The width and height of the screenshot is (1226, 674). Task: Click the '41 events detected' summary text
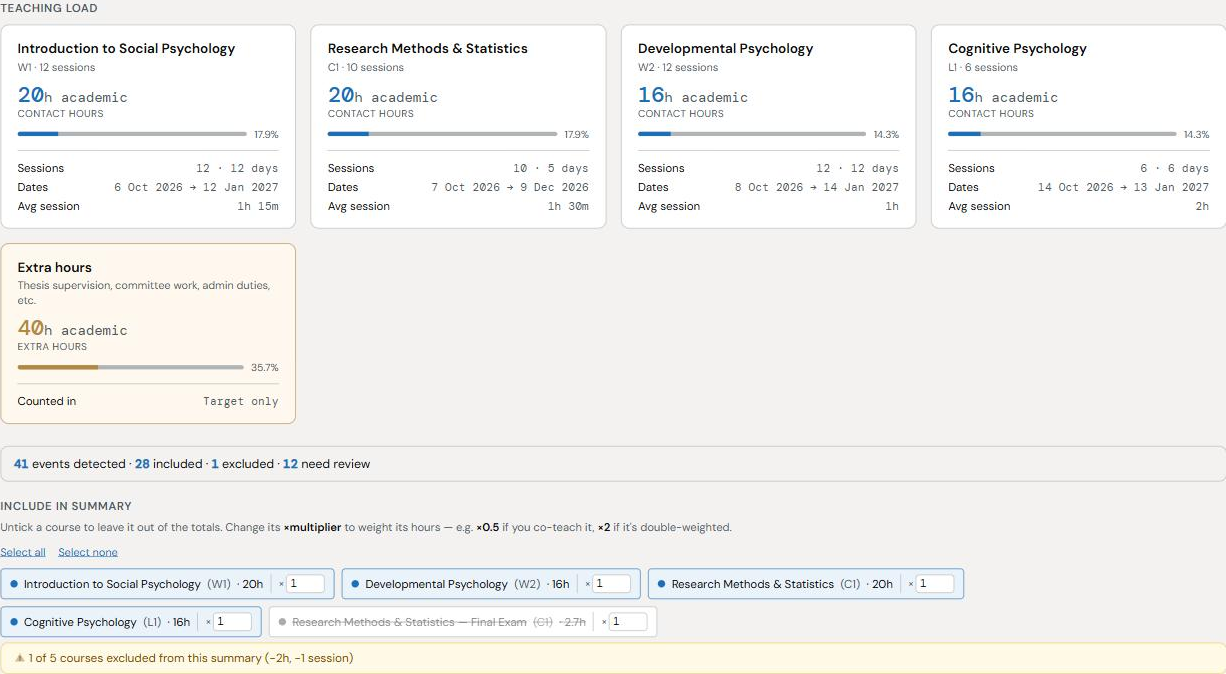[x=70, y=464]
